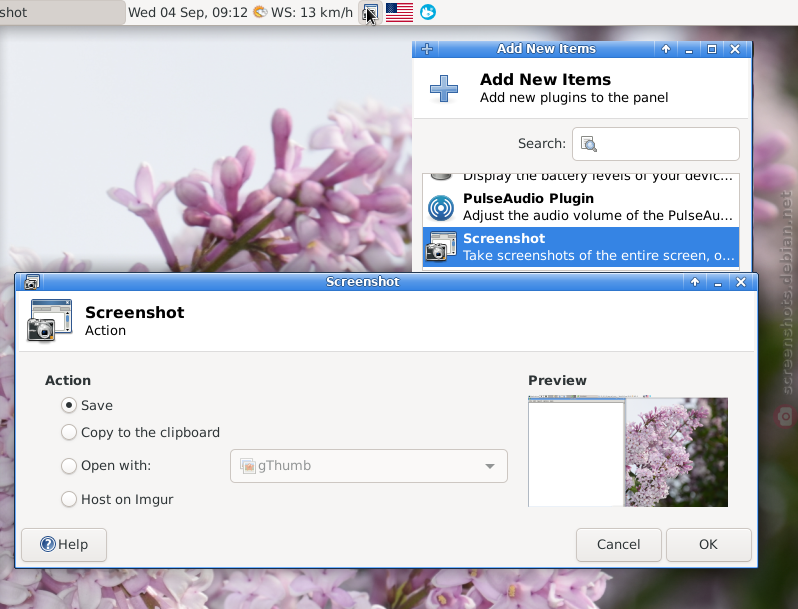The image size is (798, 609).
Task: Click the PulseAudio Plugin speaker icon
Action: pos(441,208)
